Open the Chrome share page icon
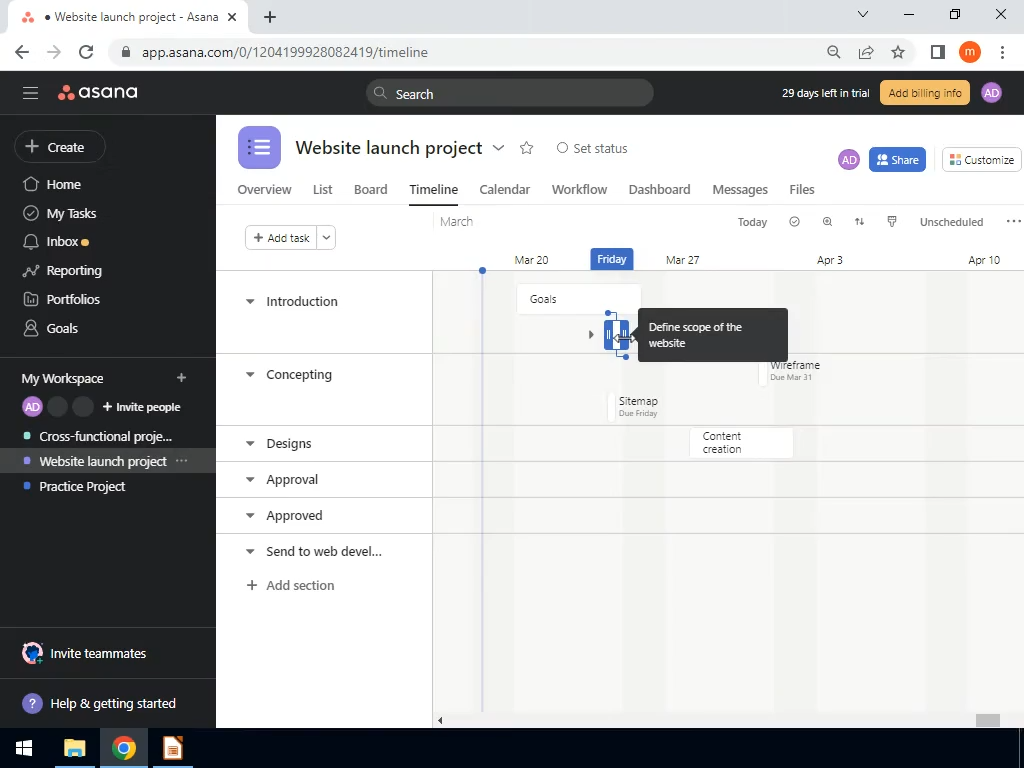The height and width of the screenshot is (768, 1024). 866,52
